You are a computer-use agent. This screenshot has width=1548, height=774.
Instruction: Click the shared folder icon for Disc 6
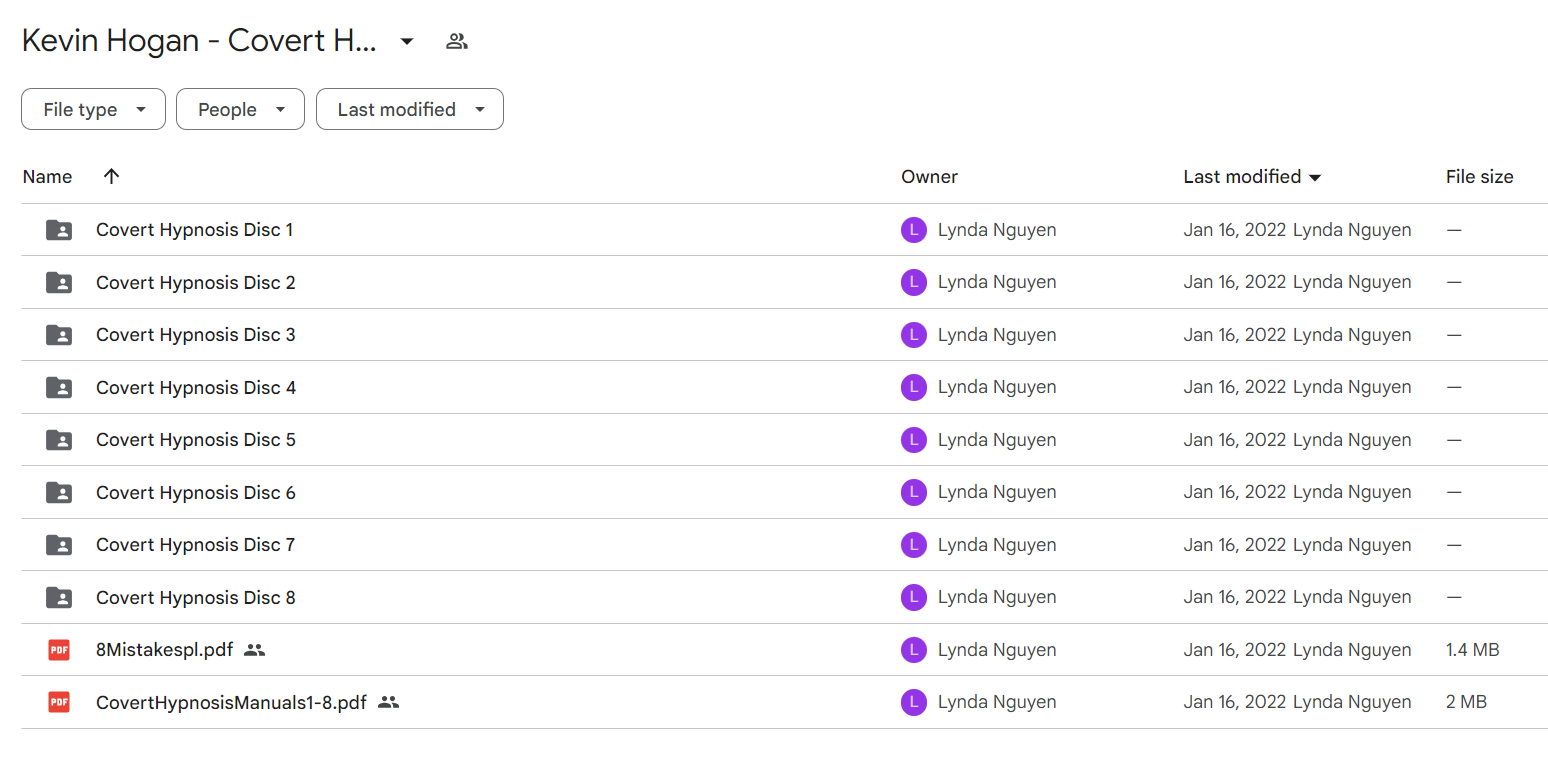pos(59,492)
